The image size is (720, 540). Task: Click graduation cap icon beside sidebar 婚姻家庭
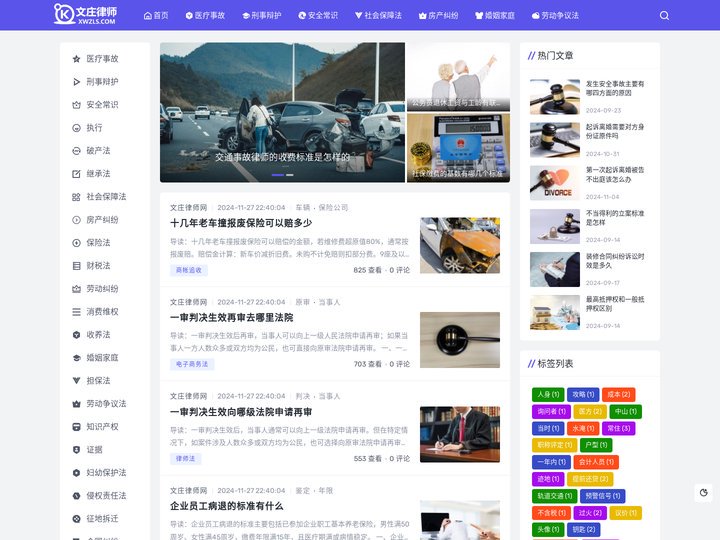76,358
